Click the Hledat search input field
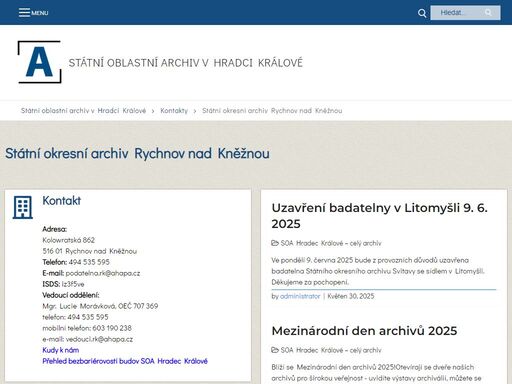 pos(465,13)
